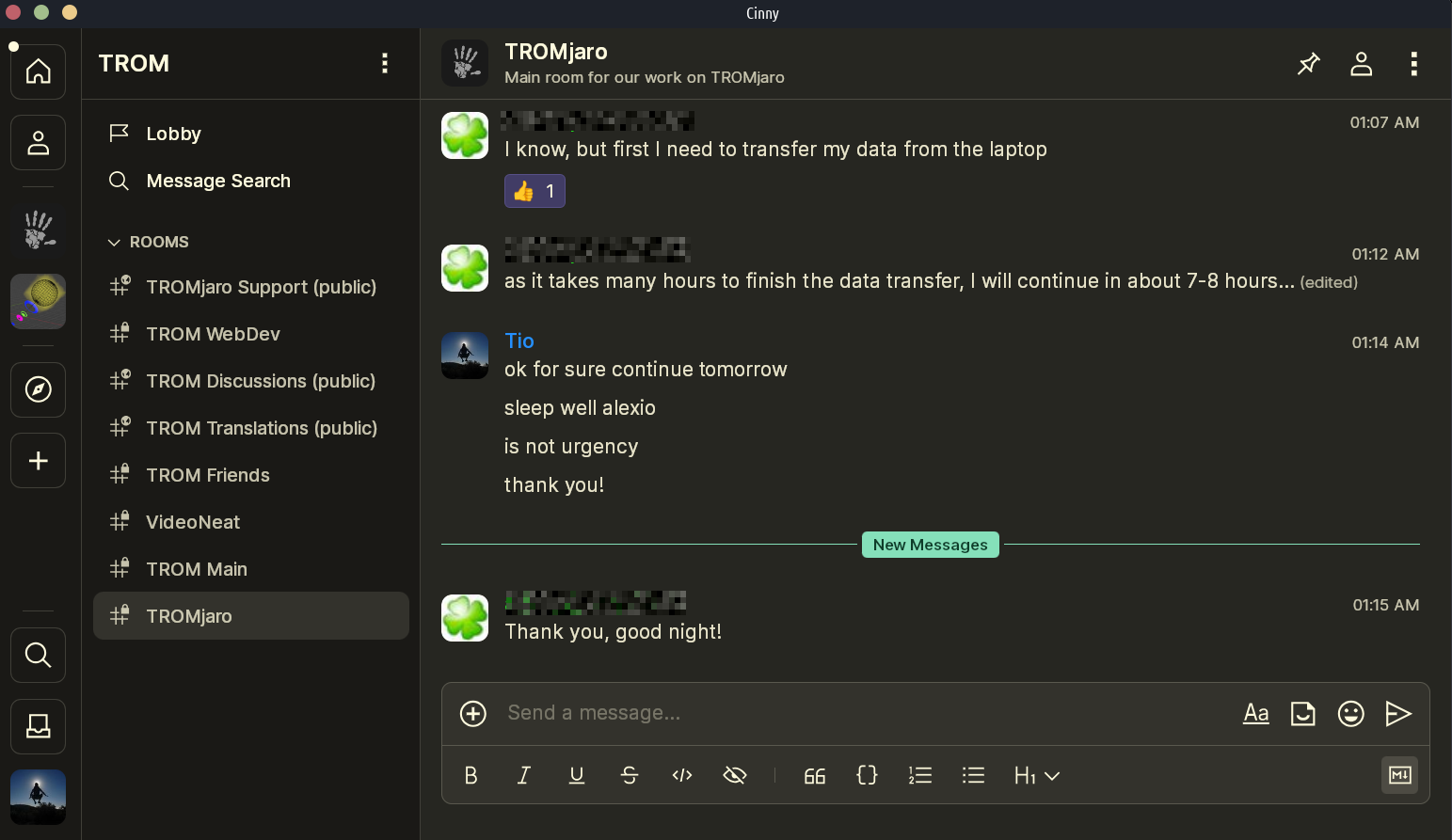Show room members list icon
Image resolution: width=1452 pixels, height=840 pixels.
coord(1361,64)
